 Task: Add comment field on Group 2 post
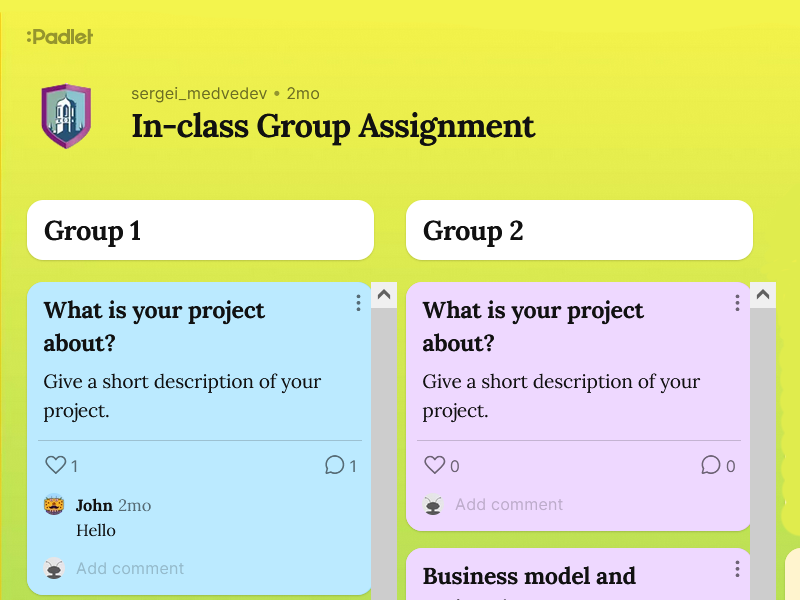[x=509, y=505]
